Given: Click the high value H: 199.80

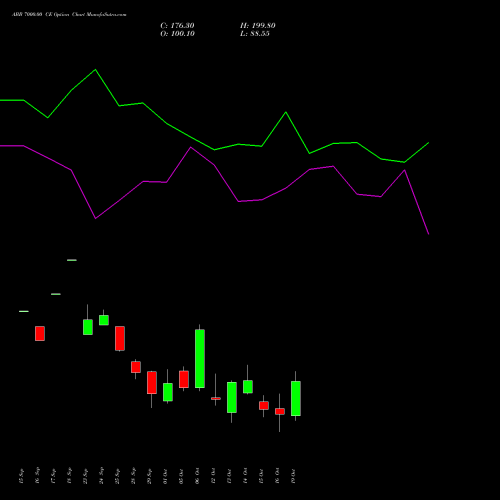Looking at the screenshot, I should click(258, 26).
